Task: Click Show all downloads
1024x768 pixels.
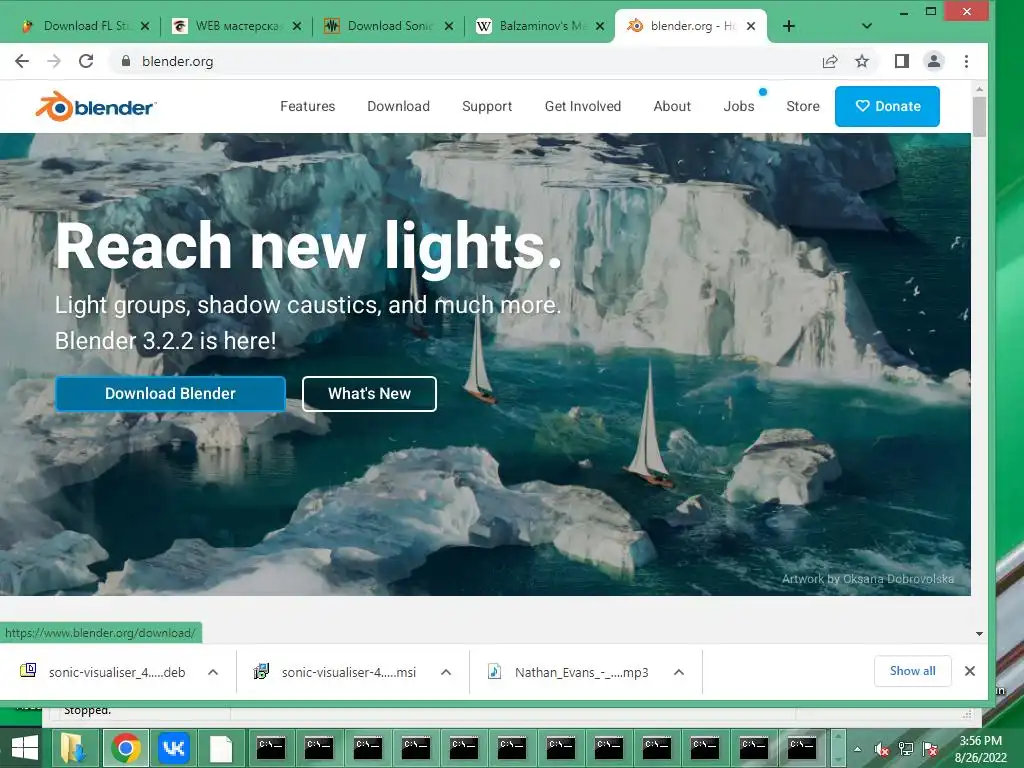Action: [912, 671]
